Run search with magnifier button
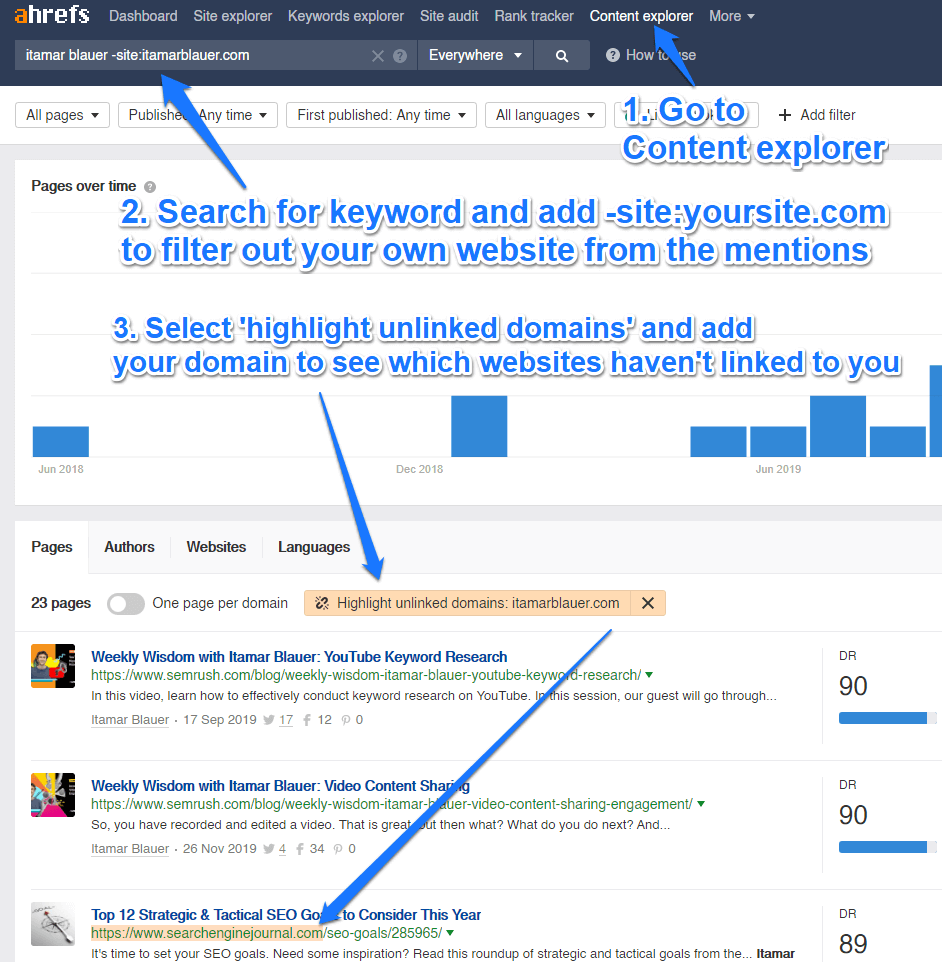The image size is (942, 962). point(562,55)
